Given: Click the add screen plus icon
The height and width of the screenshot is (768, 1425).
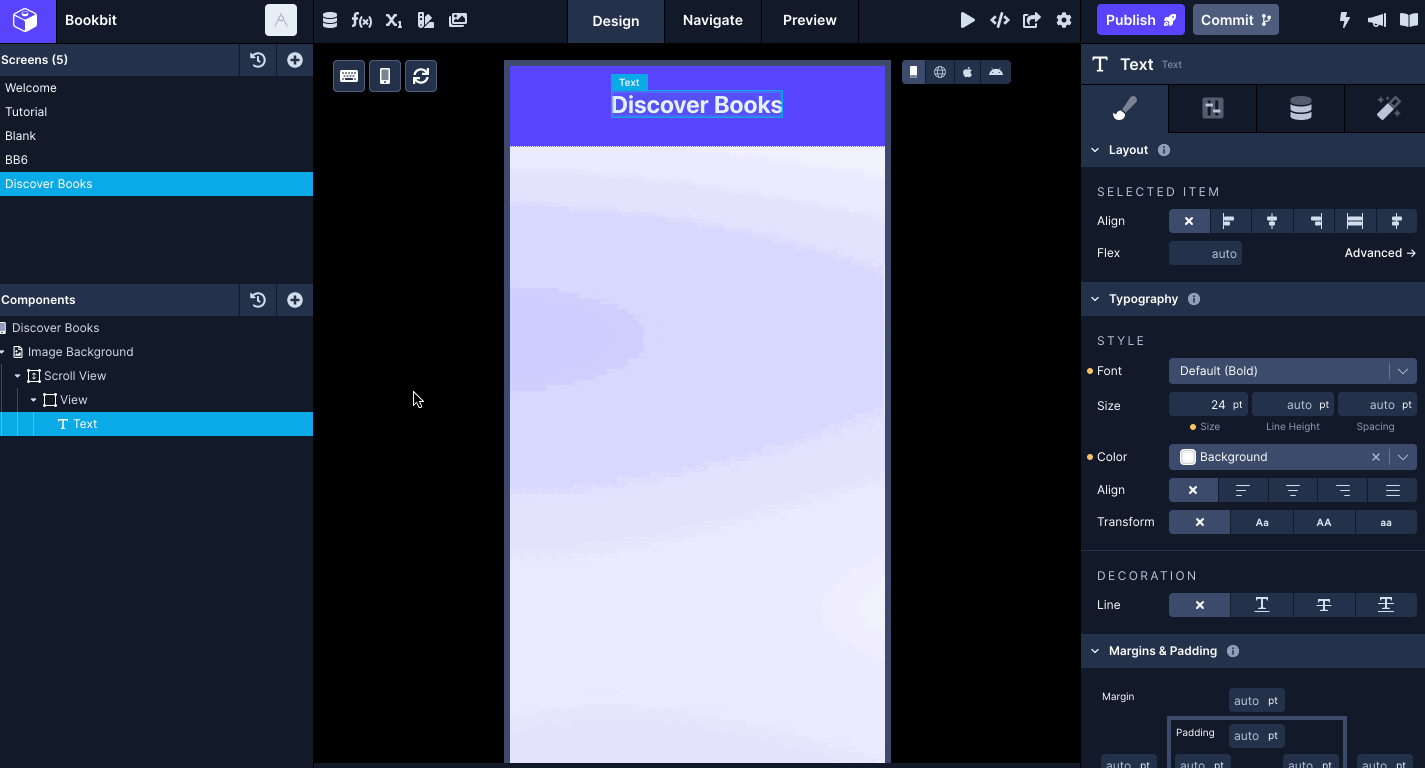Looking at the screenshot, I should 295,60.
